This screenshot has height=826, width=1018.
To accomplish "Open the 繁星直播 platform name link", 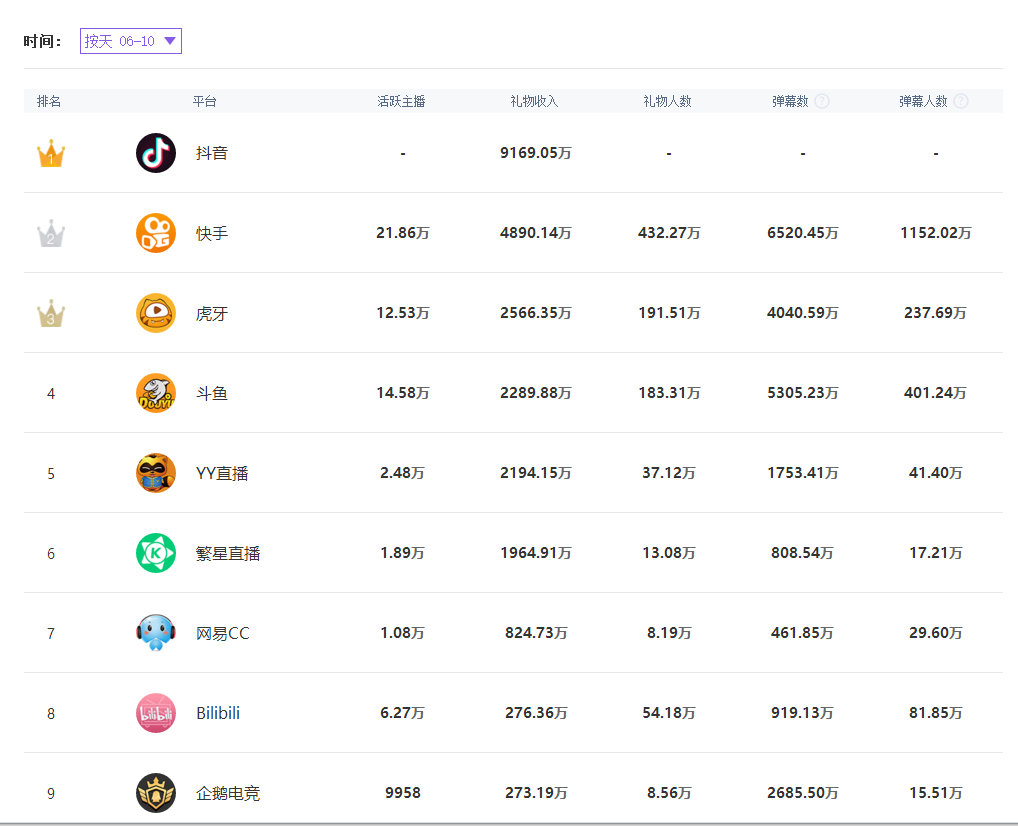I will point(228,553).
